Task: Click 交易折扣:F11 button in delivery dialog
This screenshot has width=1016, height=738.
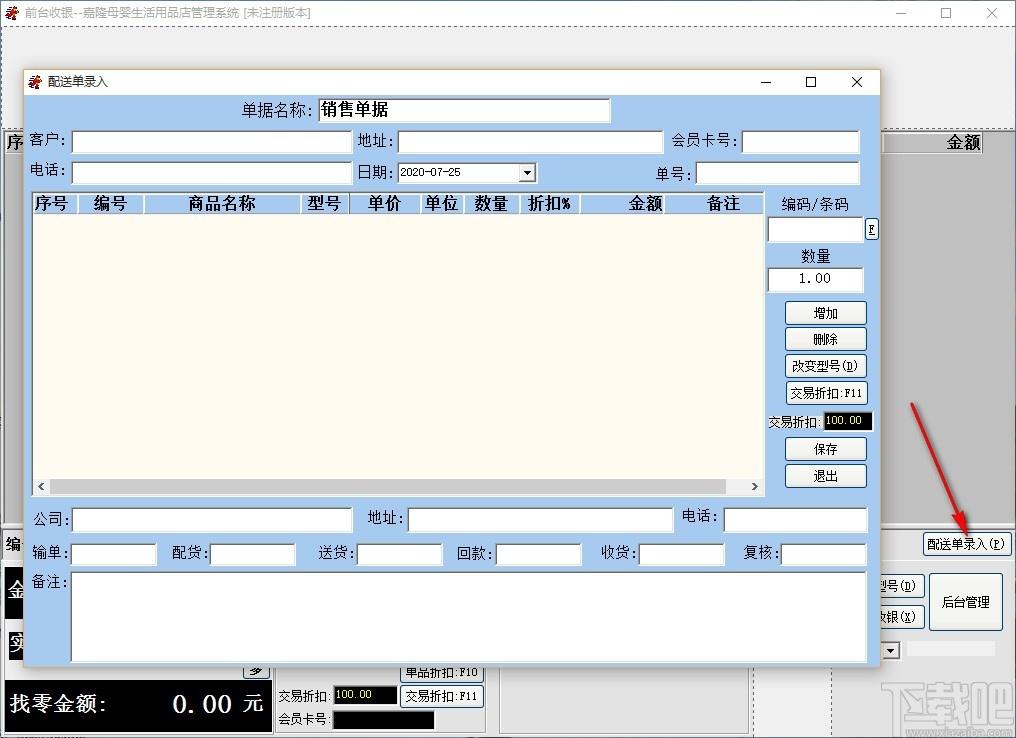Action: pyautogui.click(x=826, y=393)
